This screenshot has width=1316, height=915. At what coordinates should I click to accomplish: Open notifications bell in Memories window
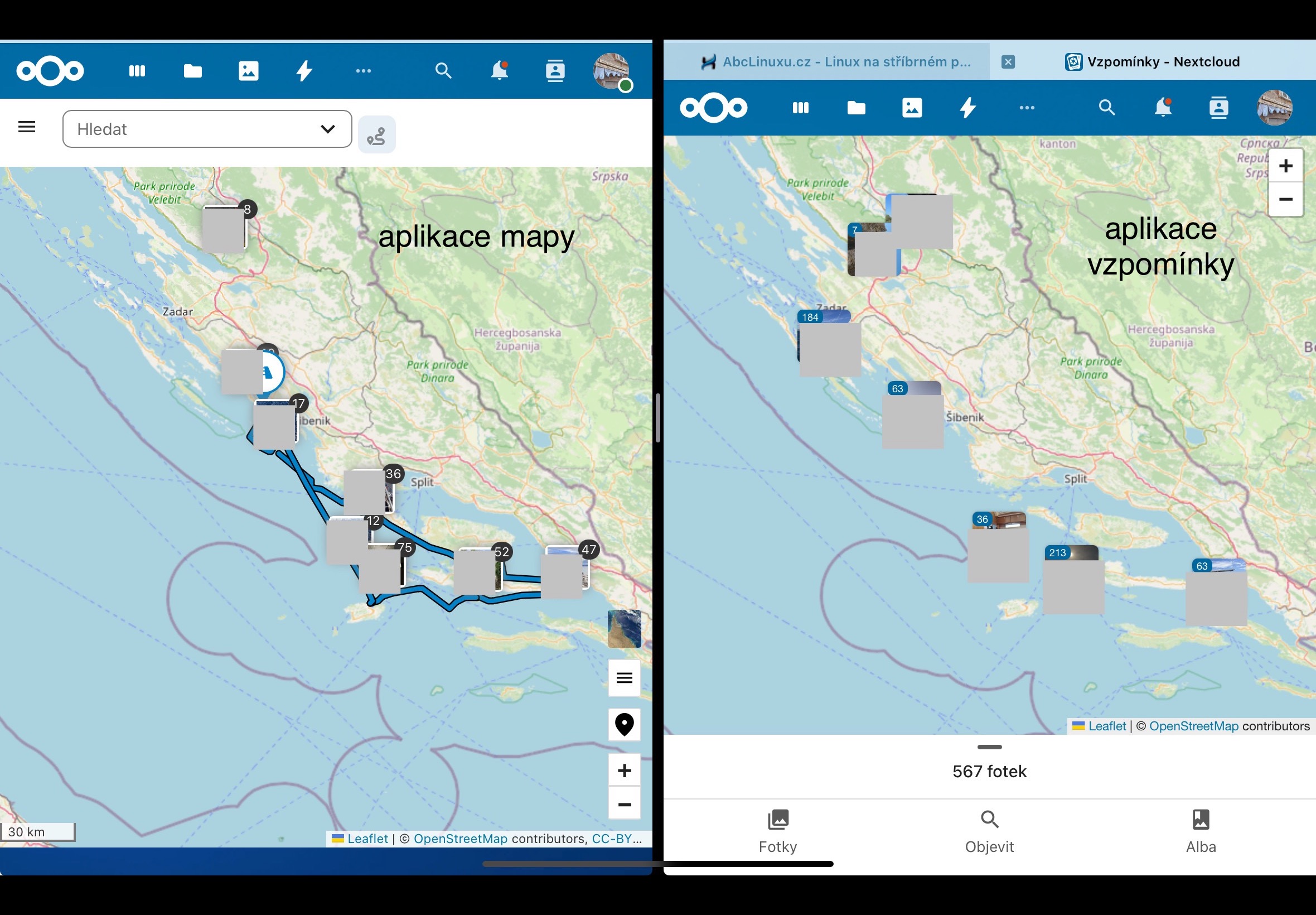pos(1163,108)
